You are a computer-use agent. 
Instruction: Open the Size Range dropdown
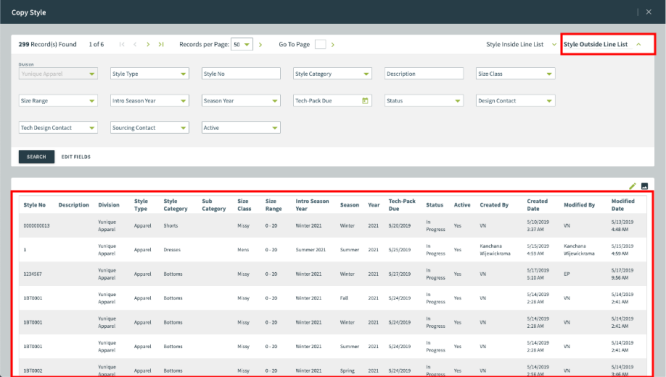click(58, 101)
